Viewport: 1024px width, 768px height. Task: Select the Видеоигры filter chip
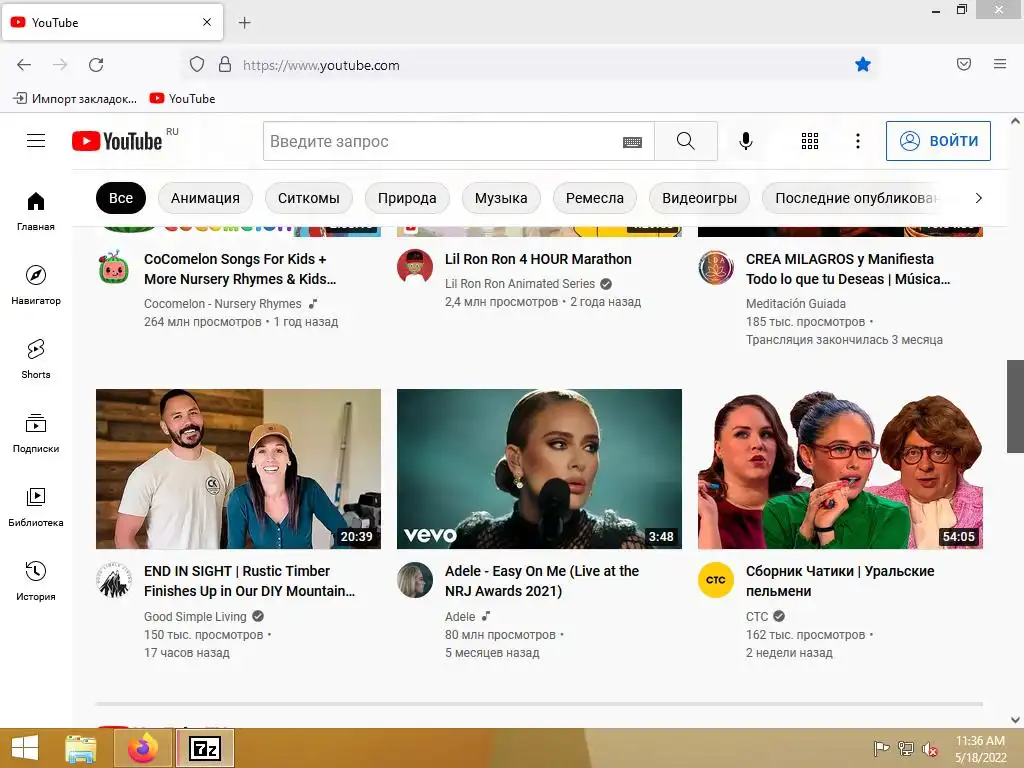(699, 198)
